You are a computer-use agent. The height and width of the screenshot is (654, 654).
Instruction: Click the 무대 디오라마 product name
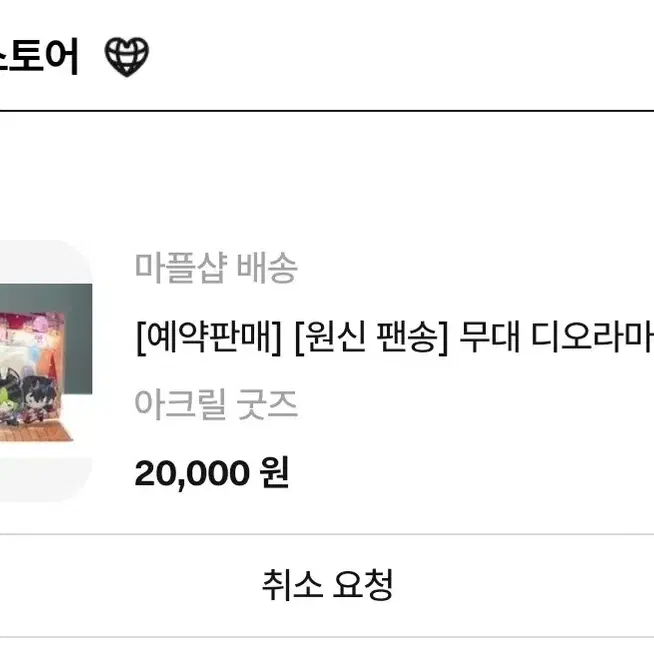pyautogui.click(x=557, y=337)
